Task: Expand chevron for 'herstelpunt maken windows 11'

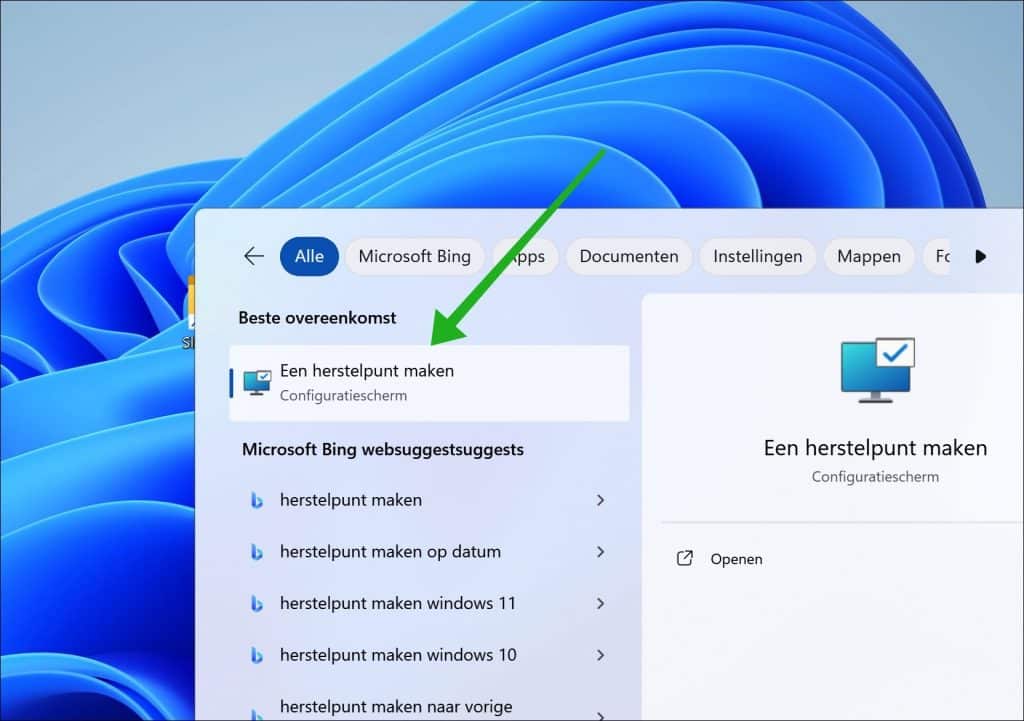Action: click(x=600, y=603)
